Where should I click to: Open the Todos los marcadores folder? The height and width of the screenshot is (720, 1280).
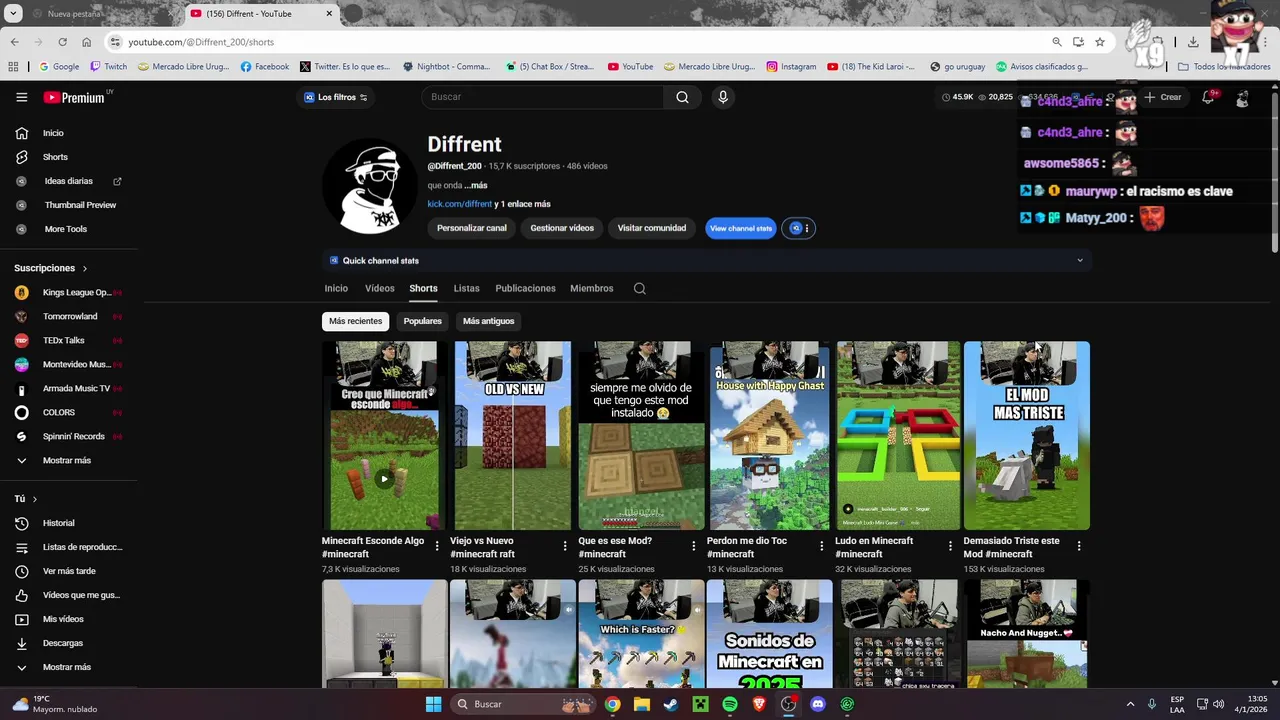click(x=1224, y=67)
